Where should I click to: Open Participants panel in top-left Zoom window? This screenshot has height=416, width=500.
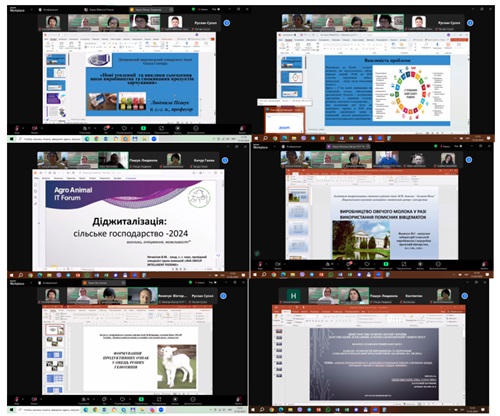tap(85, 128)
